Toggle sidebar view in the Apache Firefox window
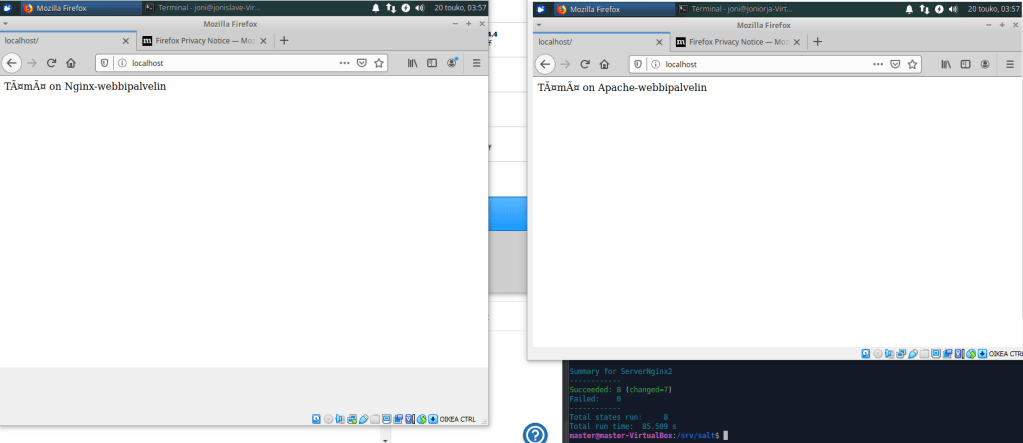Screen dimensions: 1023x443 965,64
